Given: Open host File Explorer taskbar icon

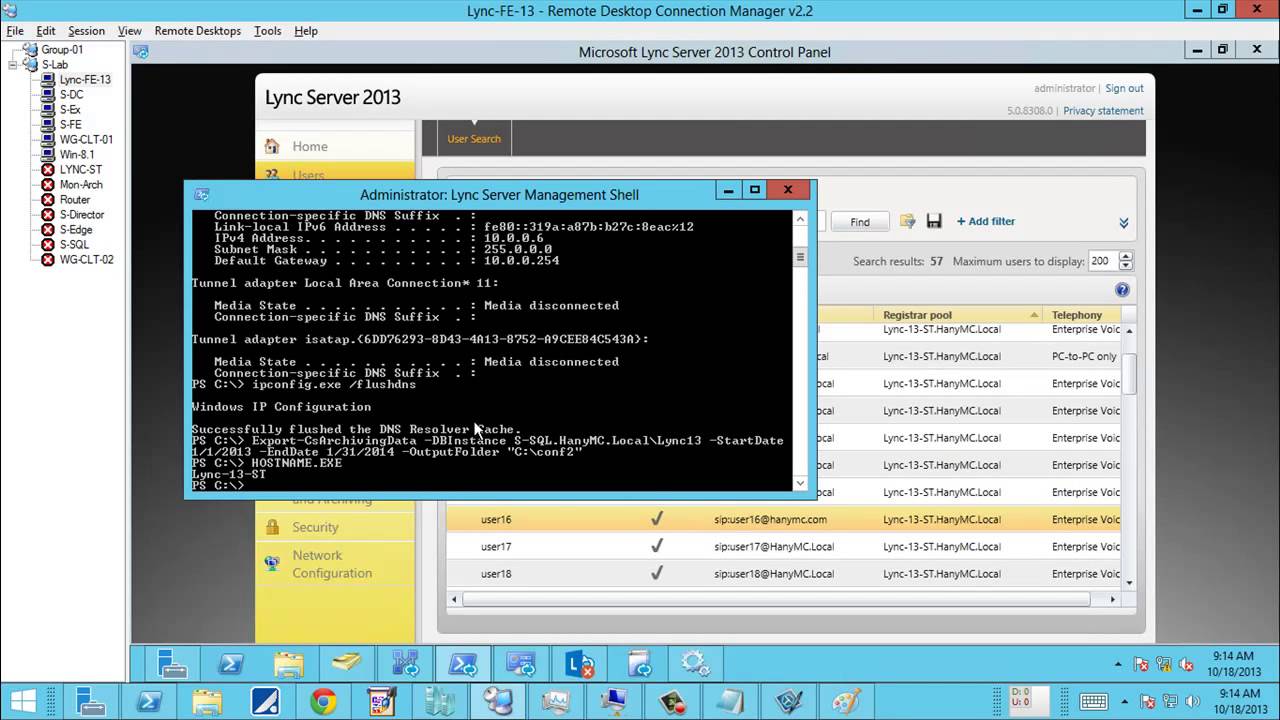Looking at the screenshot, I should pyautogui.click(x=207, y=702).
